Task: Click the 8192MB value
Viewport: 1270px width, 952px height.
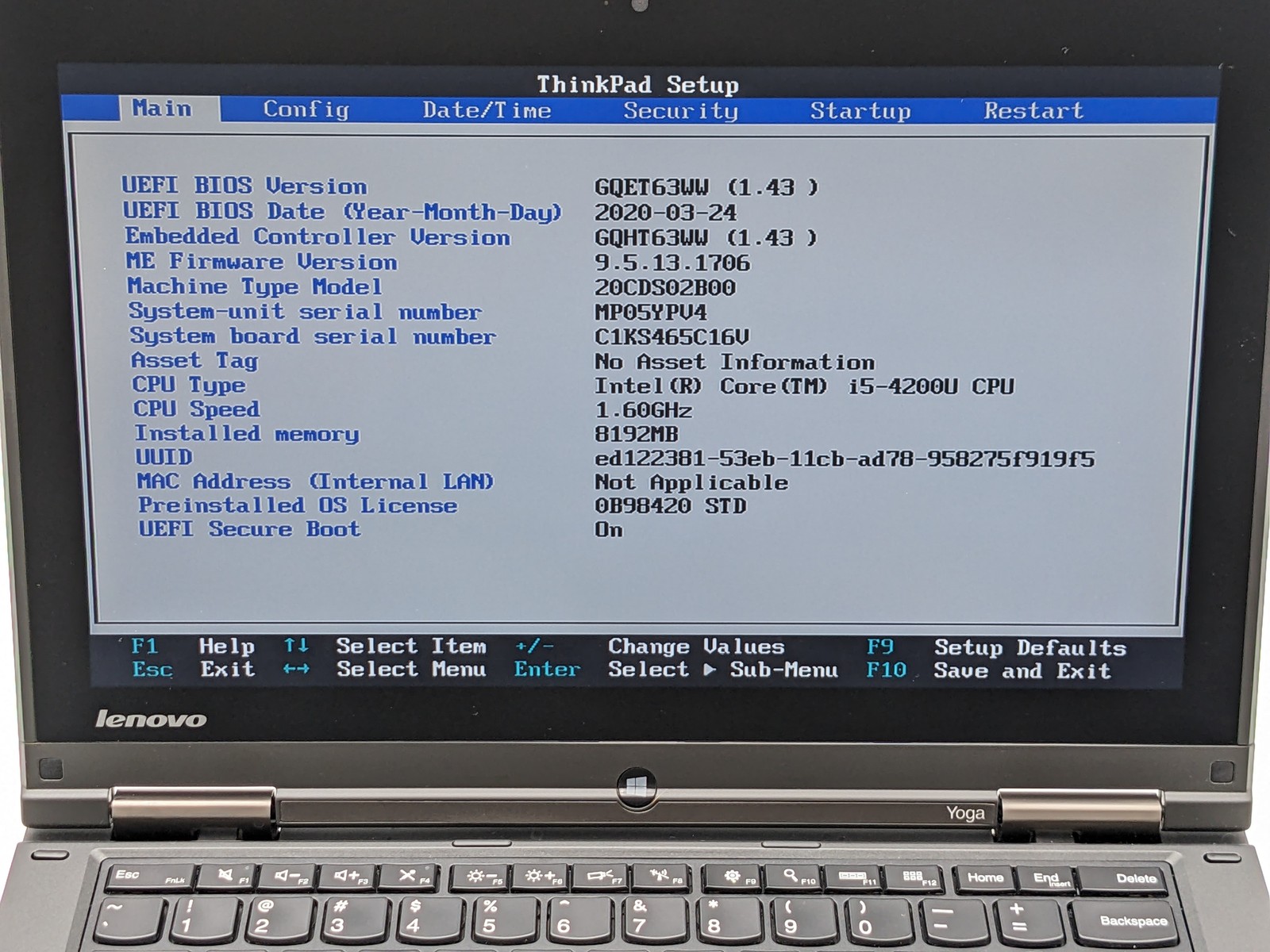Action: (637, 434)
